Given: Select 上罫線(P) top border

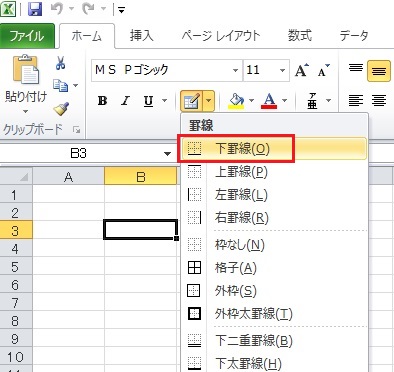Looking at the screenshot, I should (274, 172).
